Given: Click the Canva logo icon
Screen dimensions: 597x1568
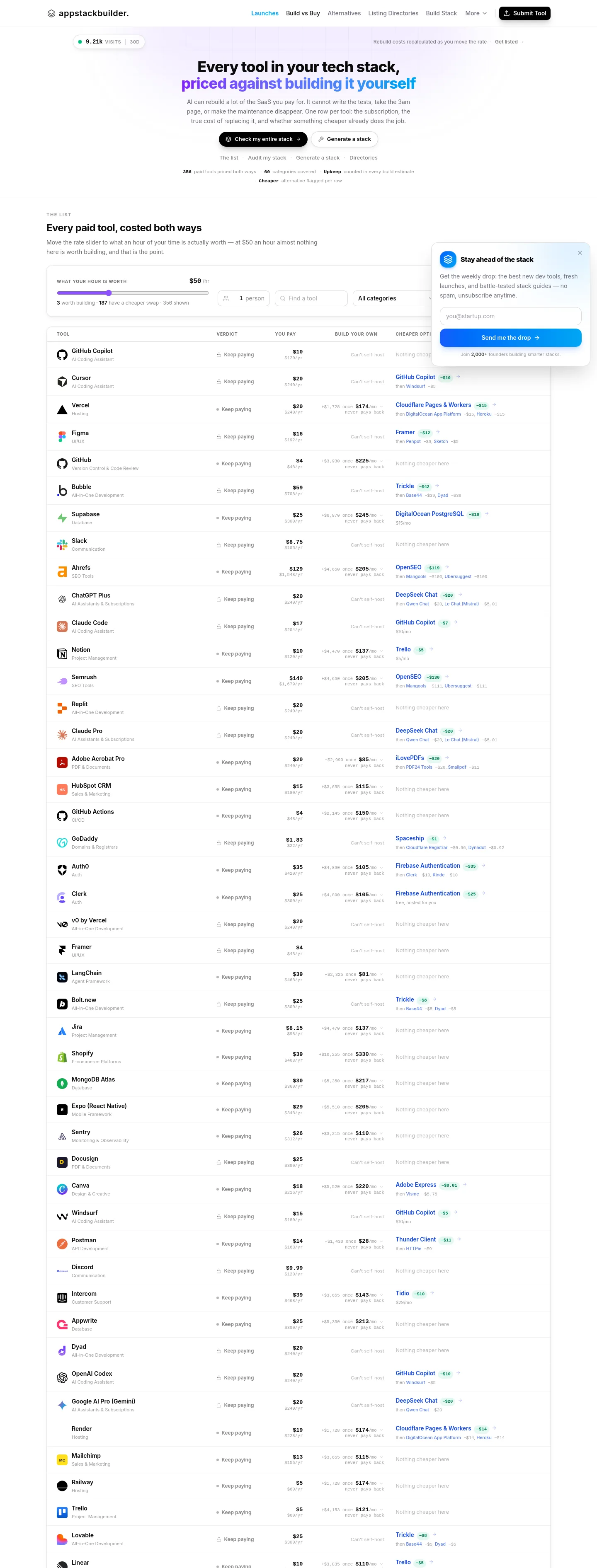Looking at the screenshot, I should [62, 1189].
